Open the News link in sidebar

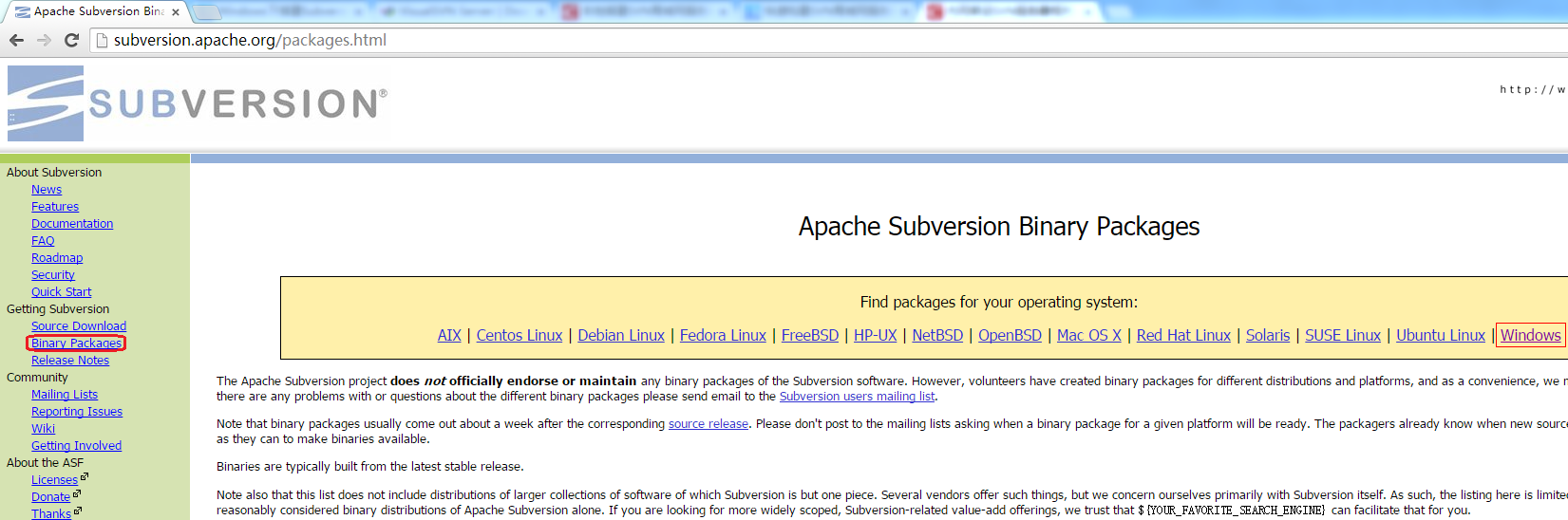click(47, 190)
